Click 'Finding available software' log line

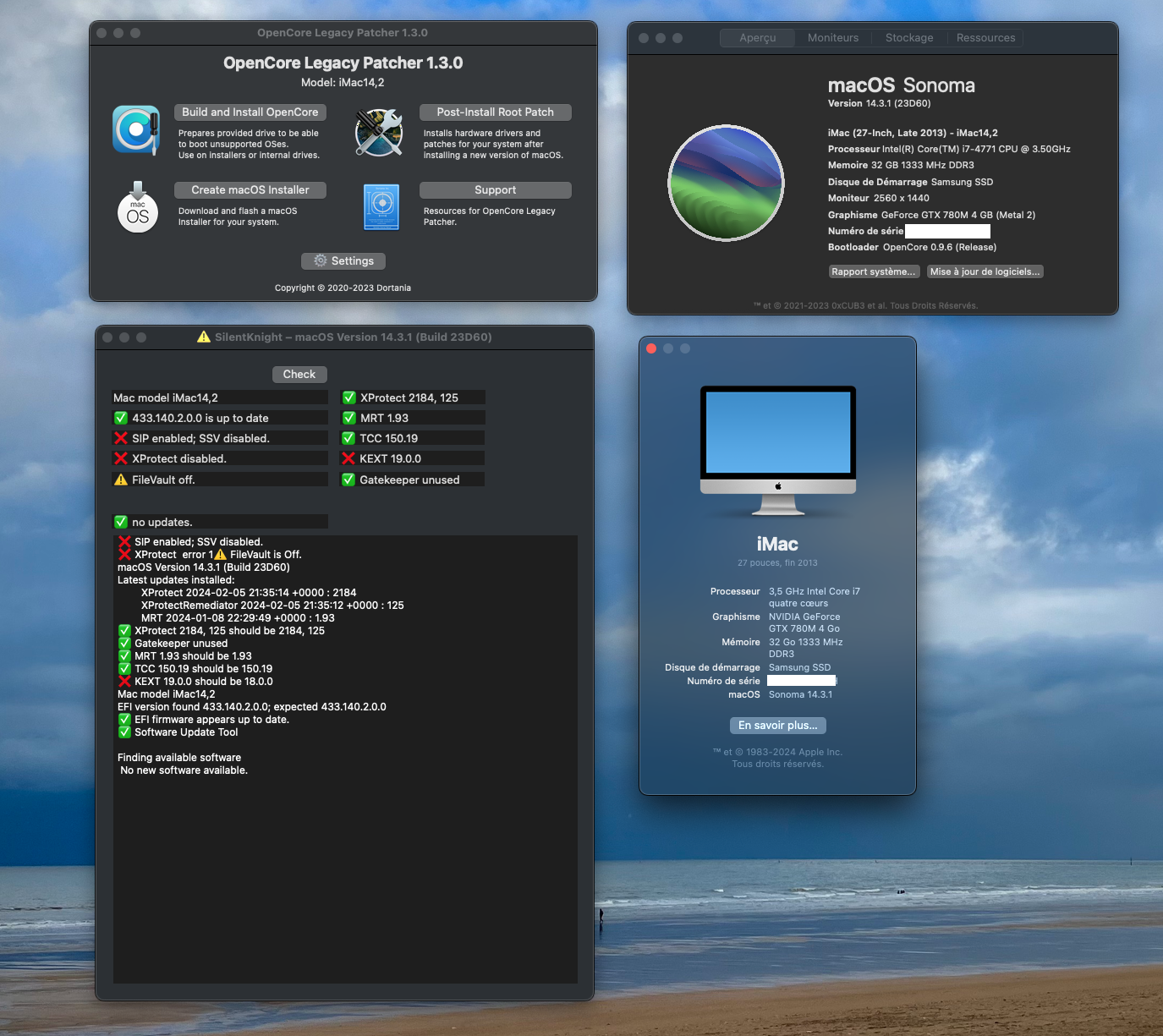[179, 758]
